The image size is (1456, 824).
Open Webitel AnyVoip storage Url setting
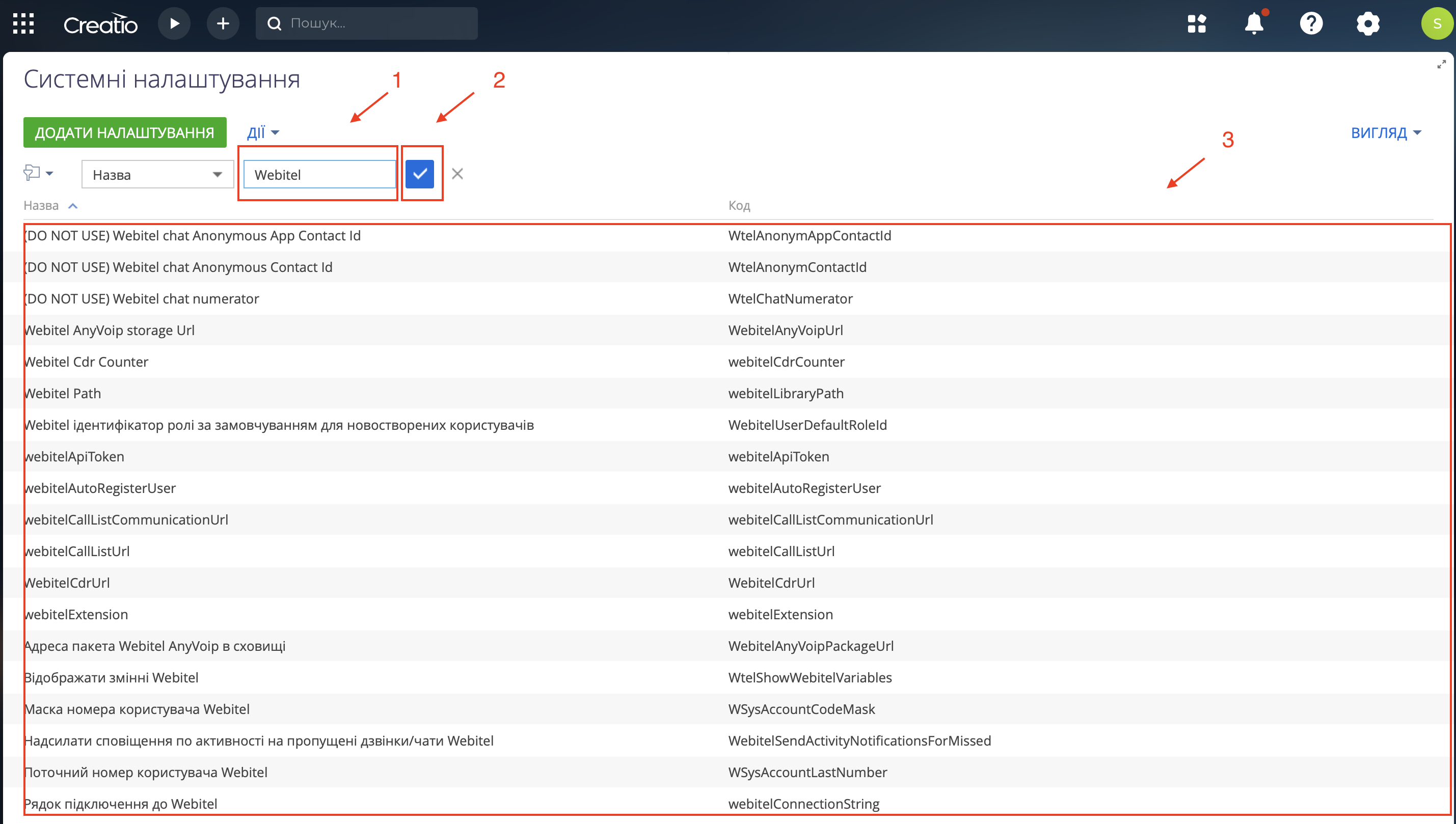pos(109,331)
